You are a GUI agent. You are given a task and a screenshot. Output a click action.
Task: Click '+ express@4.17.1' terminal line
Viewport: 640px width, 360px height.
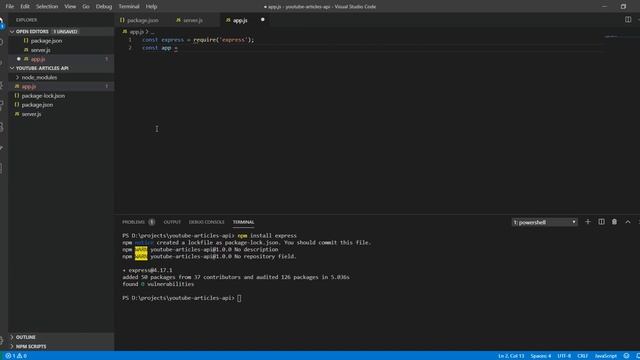pyautogui.click(x=147, y=270)
